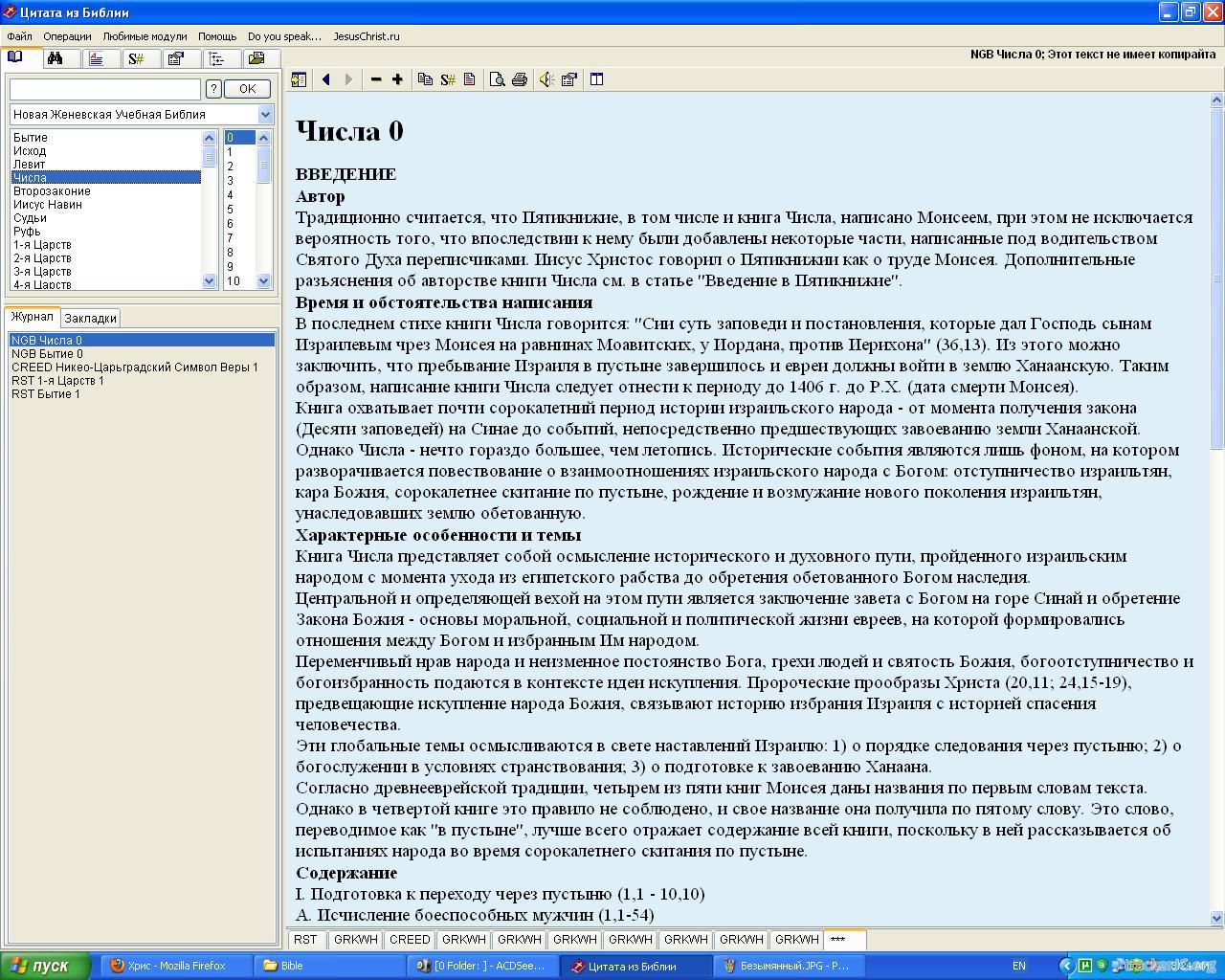
Task: Open the binoculars search tab
Action: pyautogui.click(x=56, y=59)
